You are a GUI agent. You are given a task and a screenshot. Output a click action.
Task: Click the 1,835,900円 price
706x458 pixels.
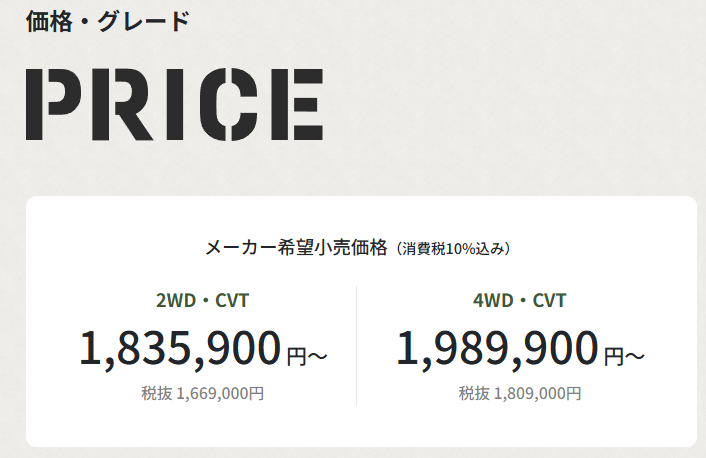[x=203, y=349]
